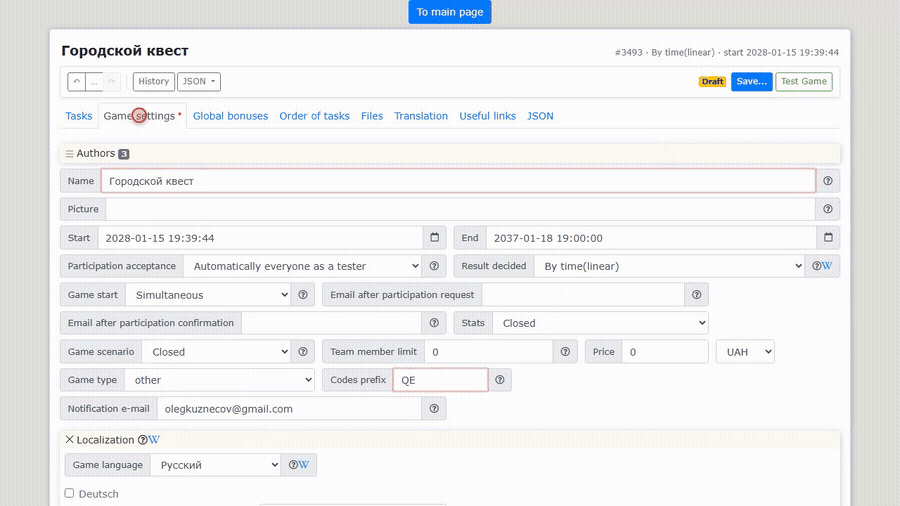
Task: Open help icon for Picture field
Action: click(x=828, y=209)
